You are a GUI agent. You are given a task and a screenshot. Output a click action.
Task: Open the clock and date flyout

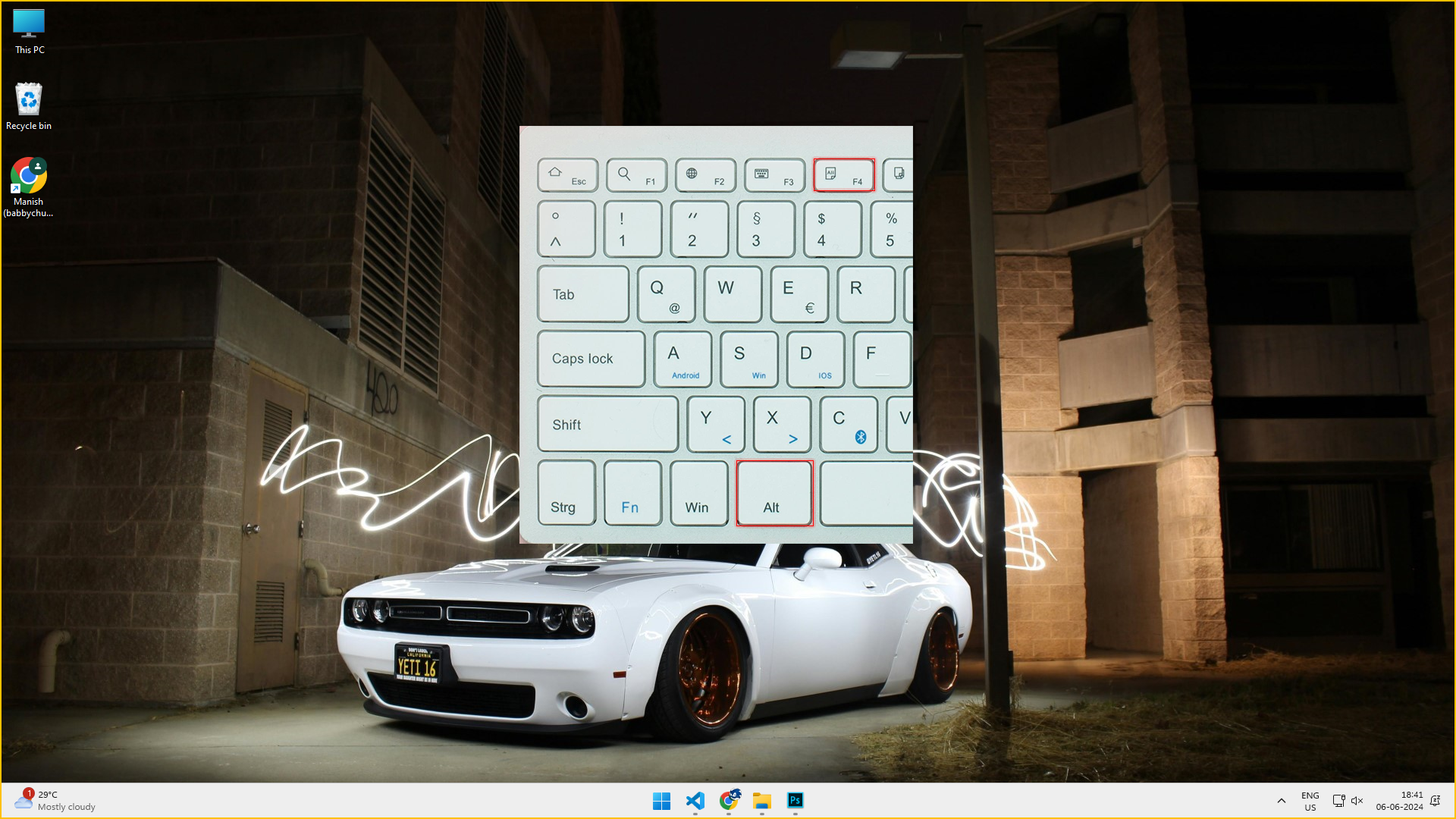pyautogui.click(x=1400, y=801)
